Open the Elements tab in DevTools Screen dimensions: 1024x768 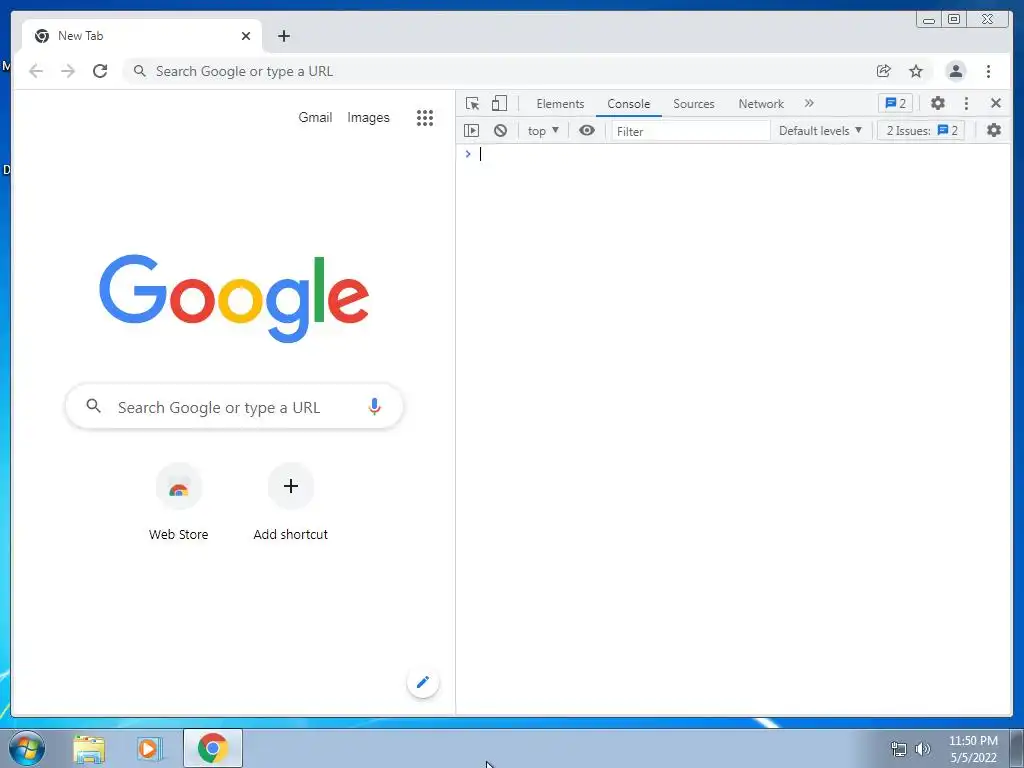point(560,104)
